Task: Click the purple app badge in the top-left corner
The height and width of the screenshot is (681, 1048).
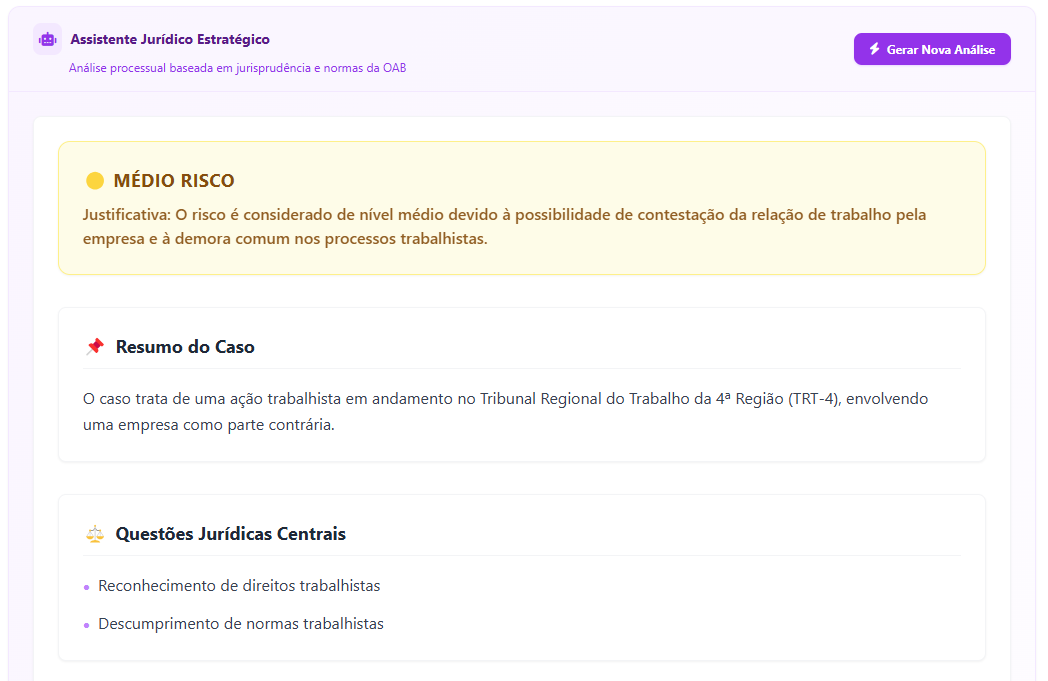Action: point(47,39)
